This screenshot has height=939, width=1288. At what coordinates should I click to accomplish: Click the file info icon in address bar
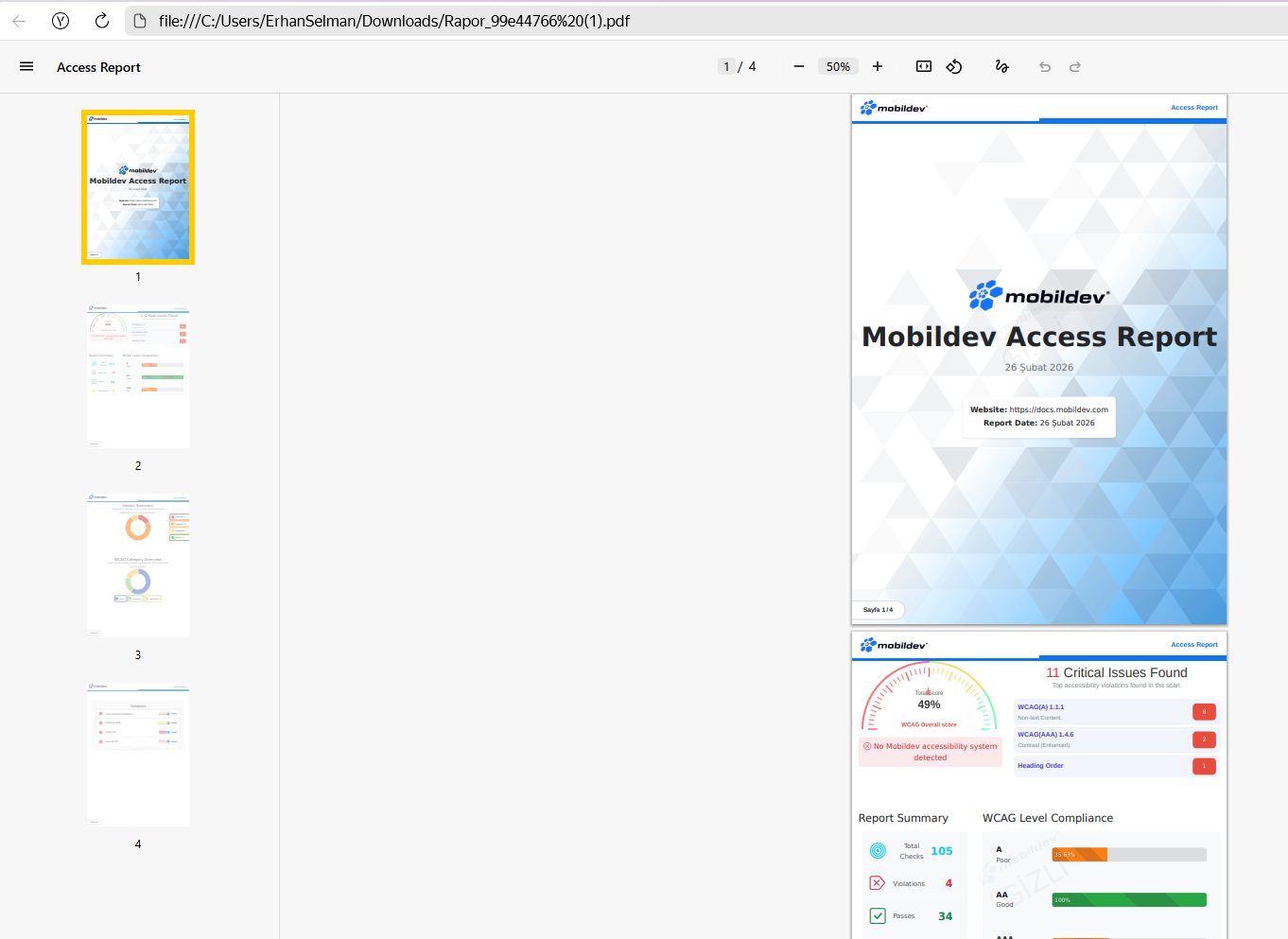pyautogui.click(x=140, y=21)
